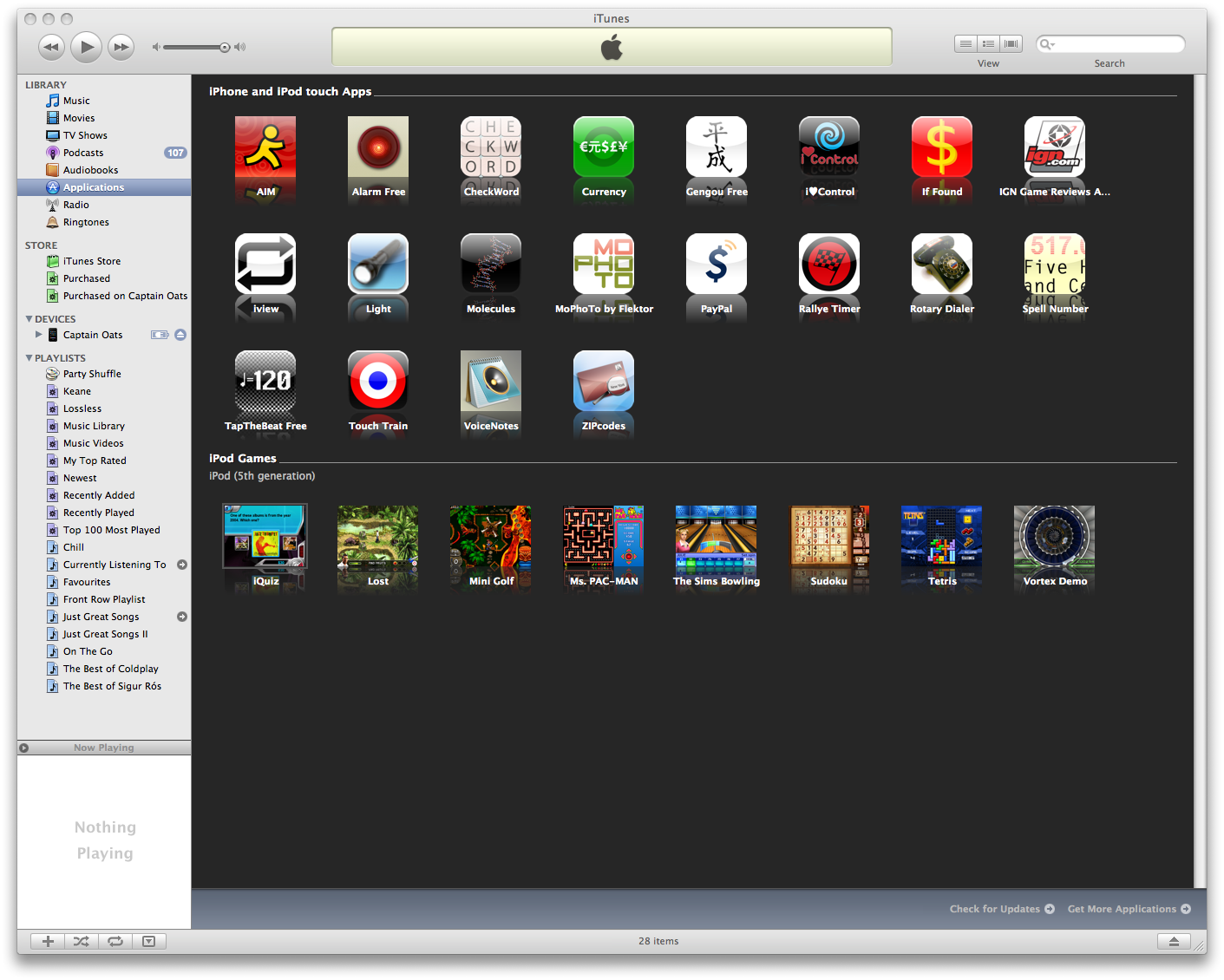Click the Rallye Timer app icon
This screenshot has height=980, width=1224.
(x=829, y=264)
